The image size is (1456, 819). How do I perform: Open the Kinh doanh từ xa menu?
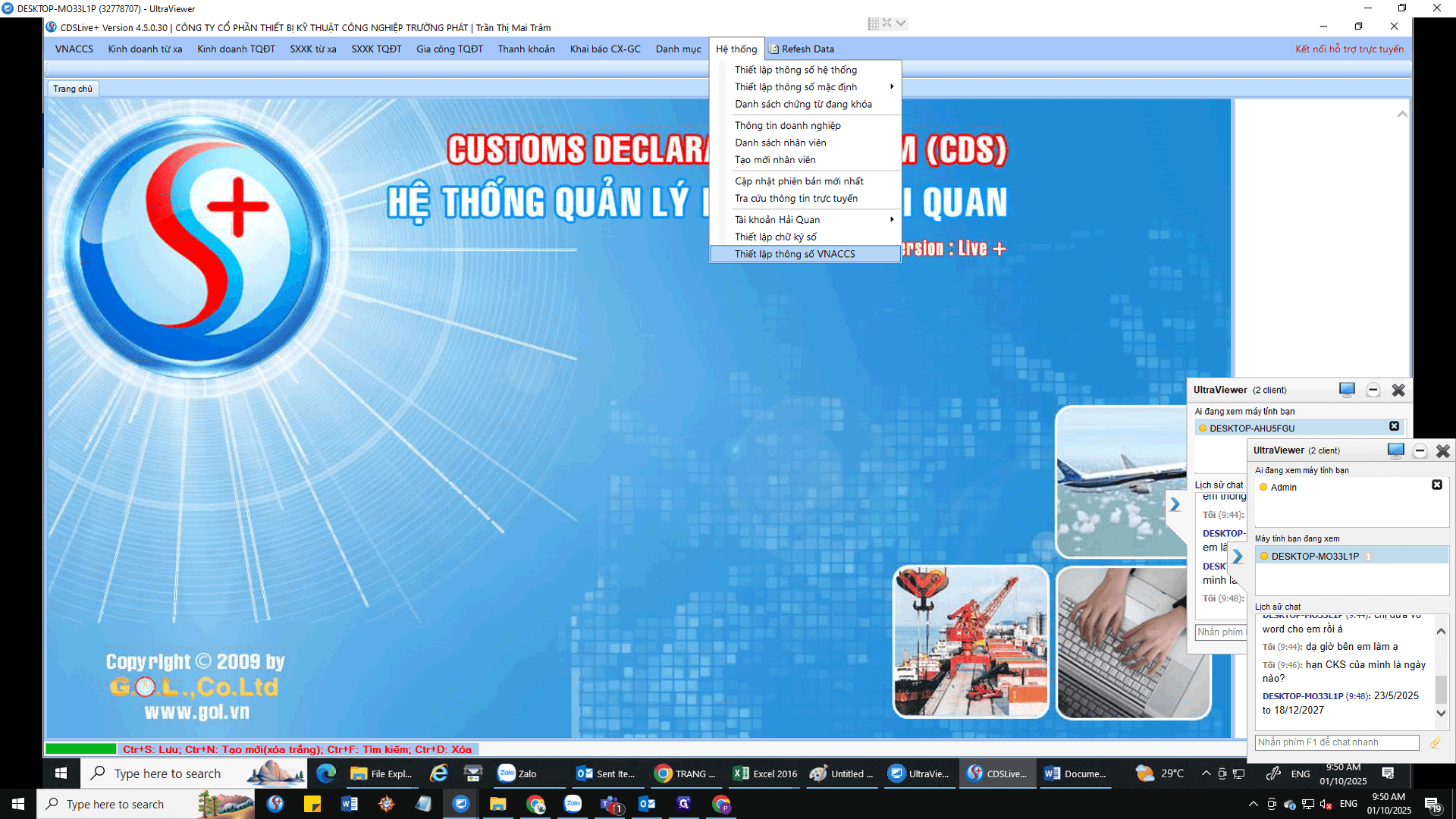(x=145, y=49)
